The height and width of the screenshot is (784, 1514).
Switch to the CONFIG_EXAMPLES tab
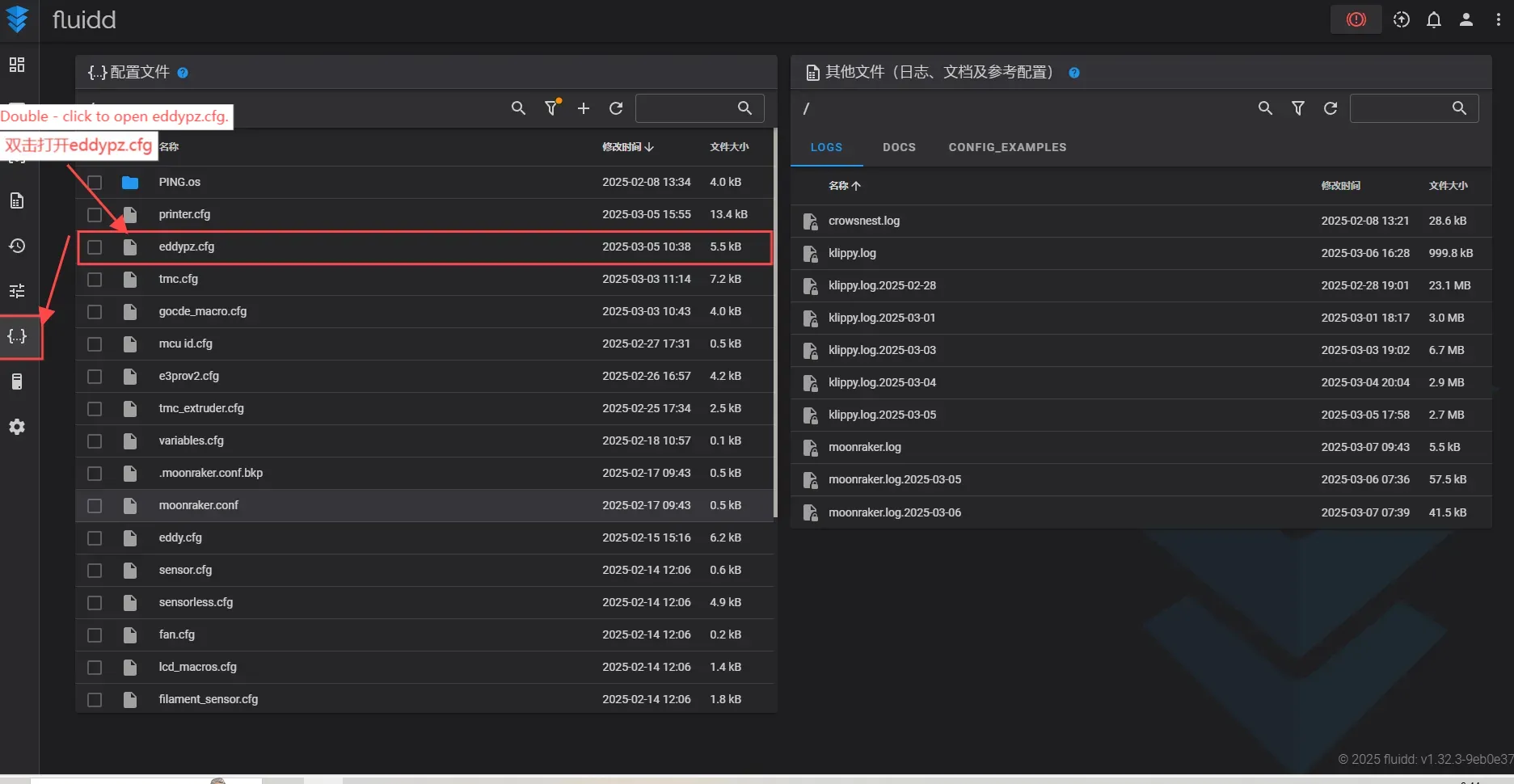coord(1007,147)
